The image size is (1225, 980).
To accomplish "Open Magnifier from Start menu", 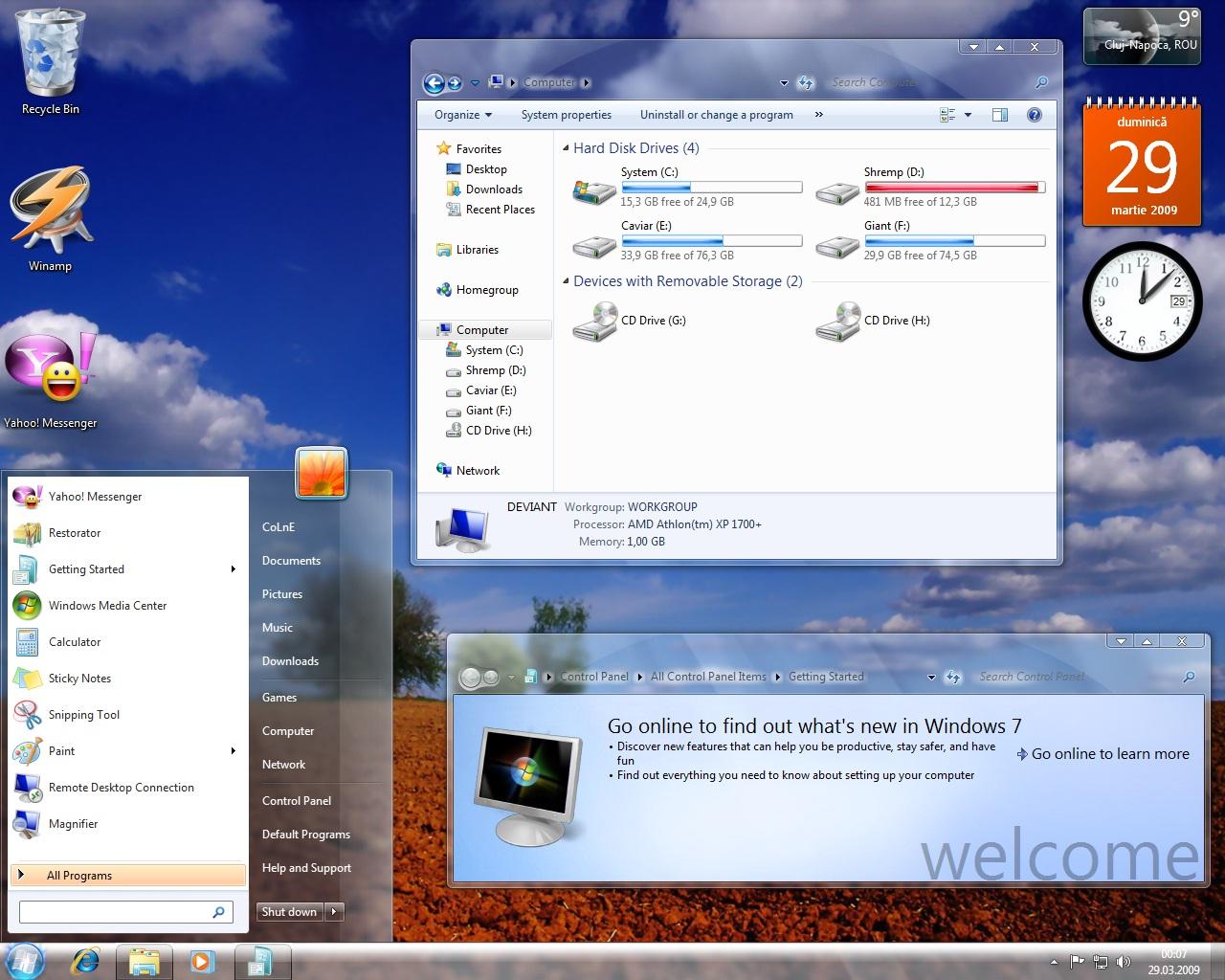I will (128, 824).
